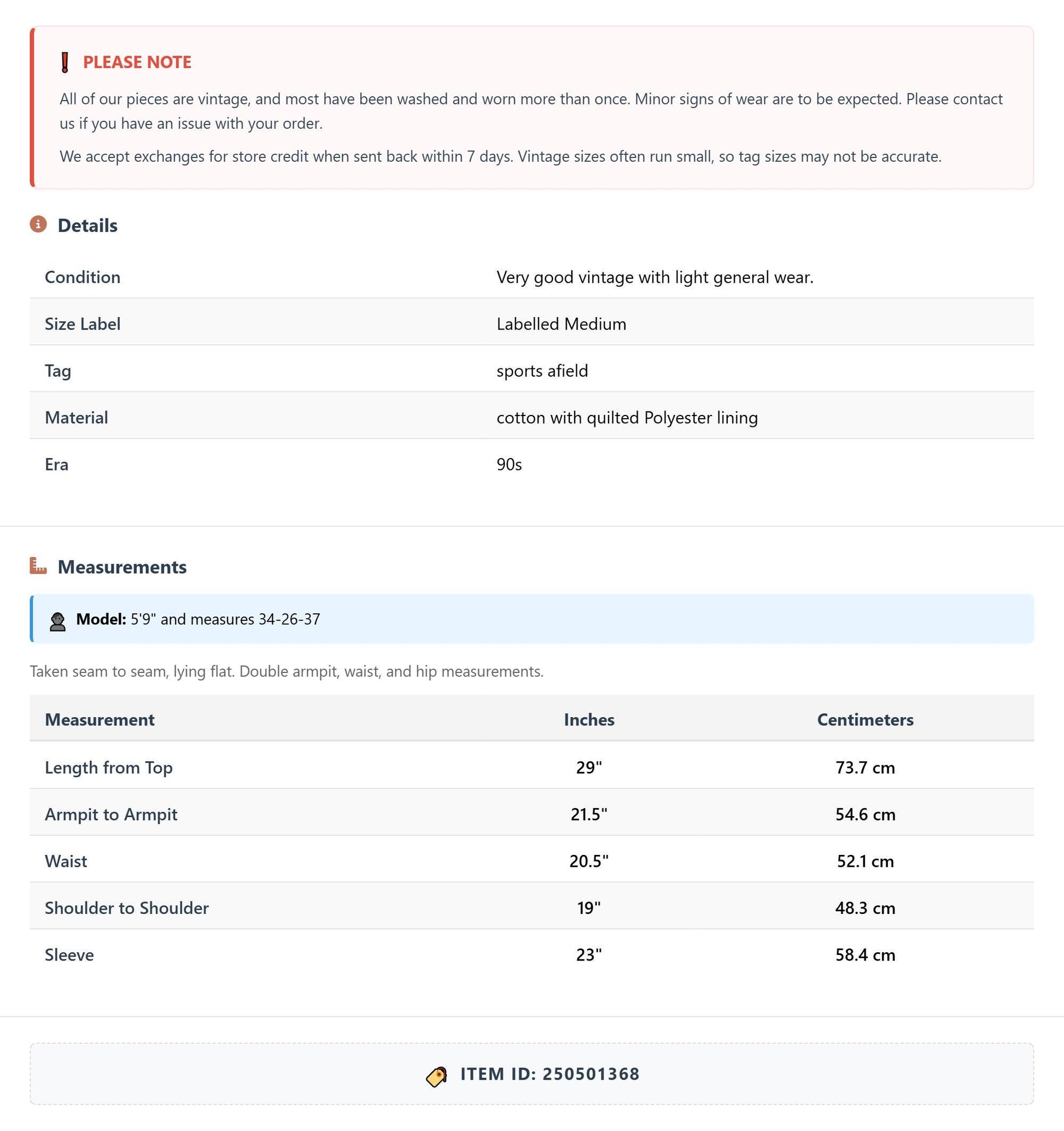
Task: Click the Centimeters column header
Action: point(866,720)
